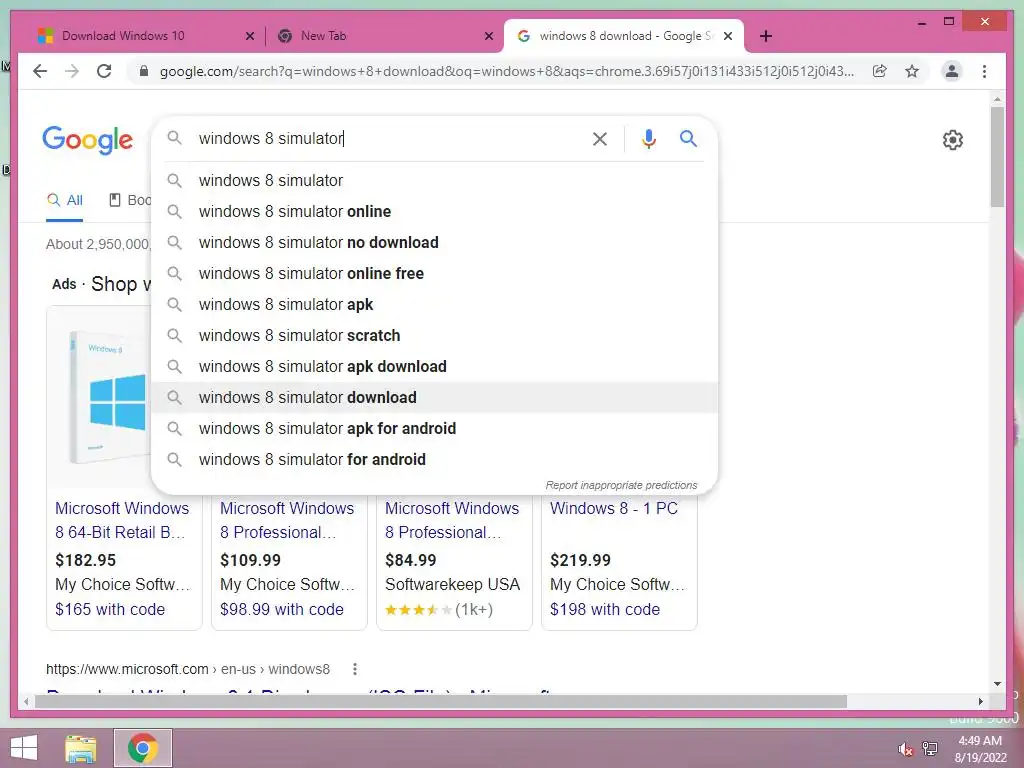Viewport: 1024px width, 768px height.
Task: Choose suggestion 'windows 8 simulator apk for android'
Action: click(x=434, y=428)
